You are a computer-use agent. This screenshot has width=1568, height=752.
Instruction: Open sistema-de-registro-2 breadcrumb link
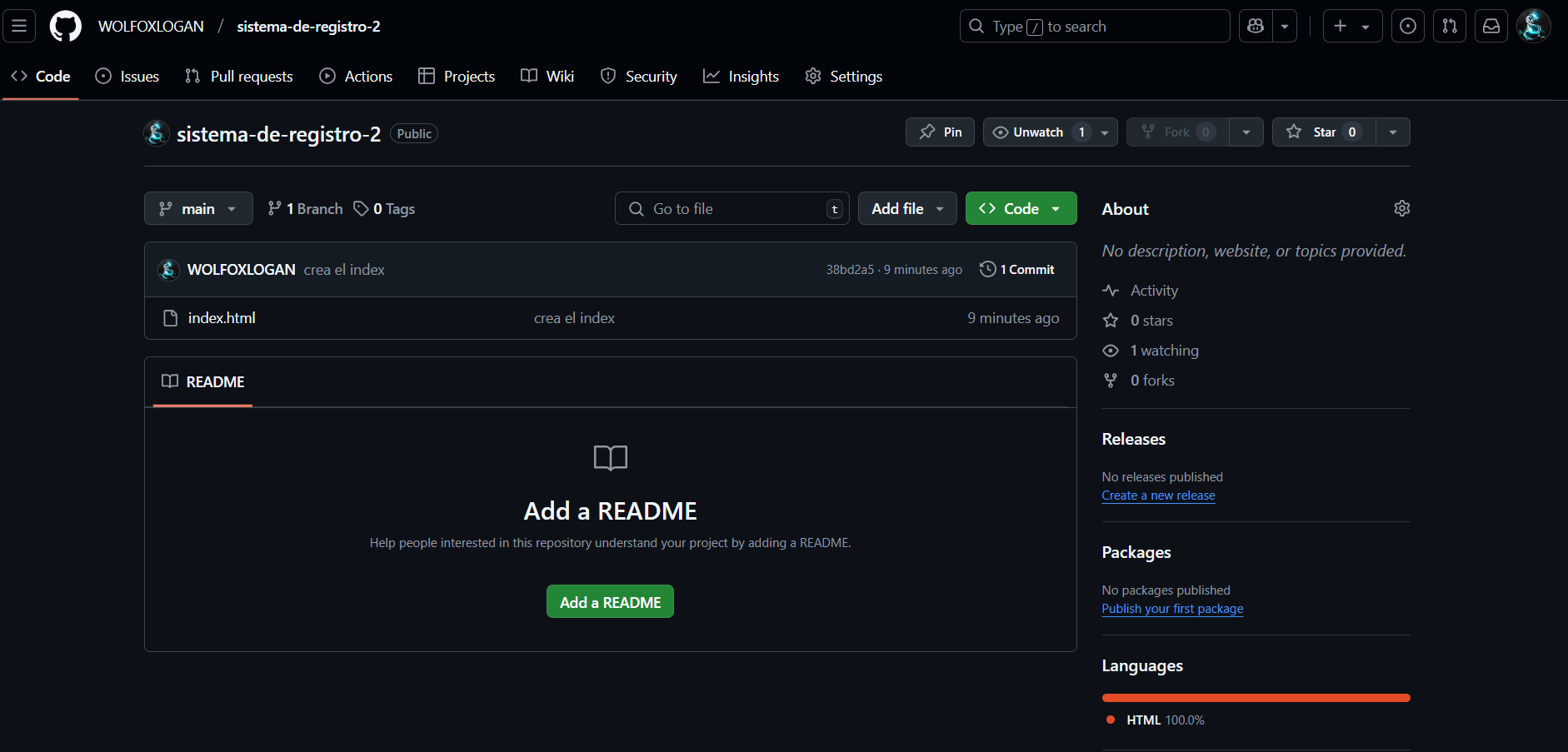(x=308, y=26)
